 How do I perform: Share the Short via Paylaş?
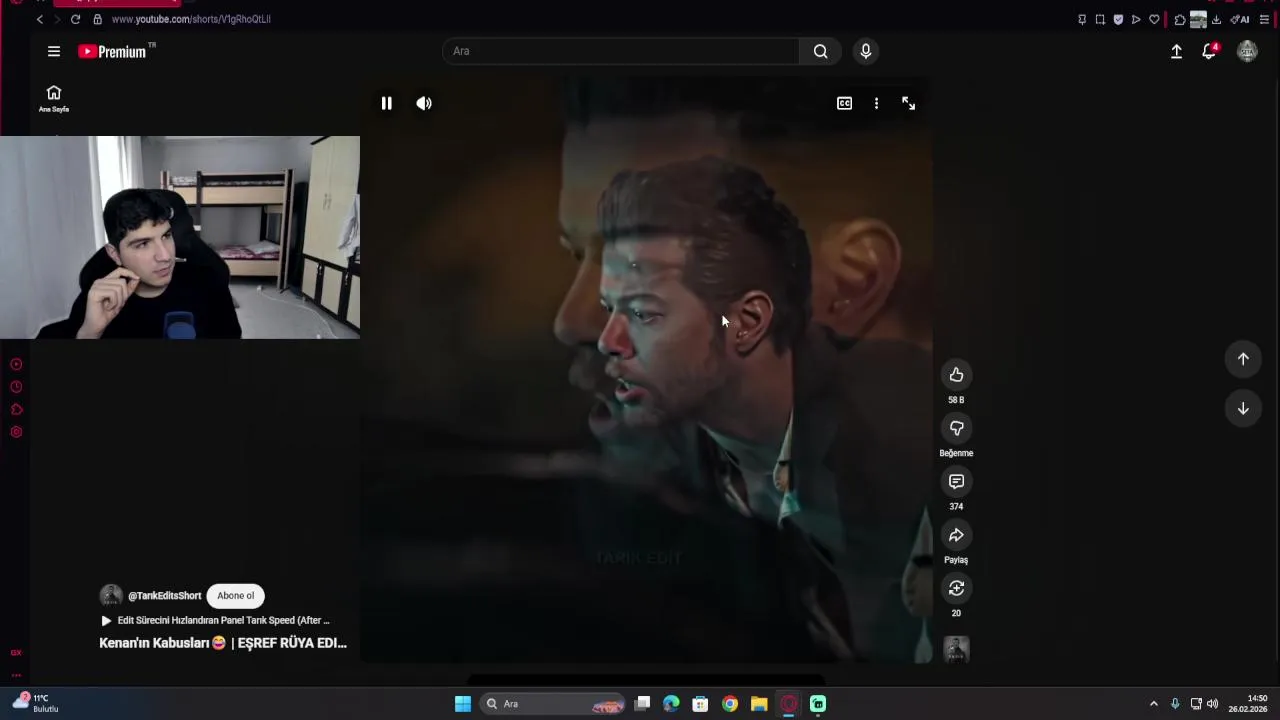(x=956, y=535)
